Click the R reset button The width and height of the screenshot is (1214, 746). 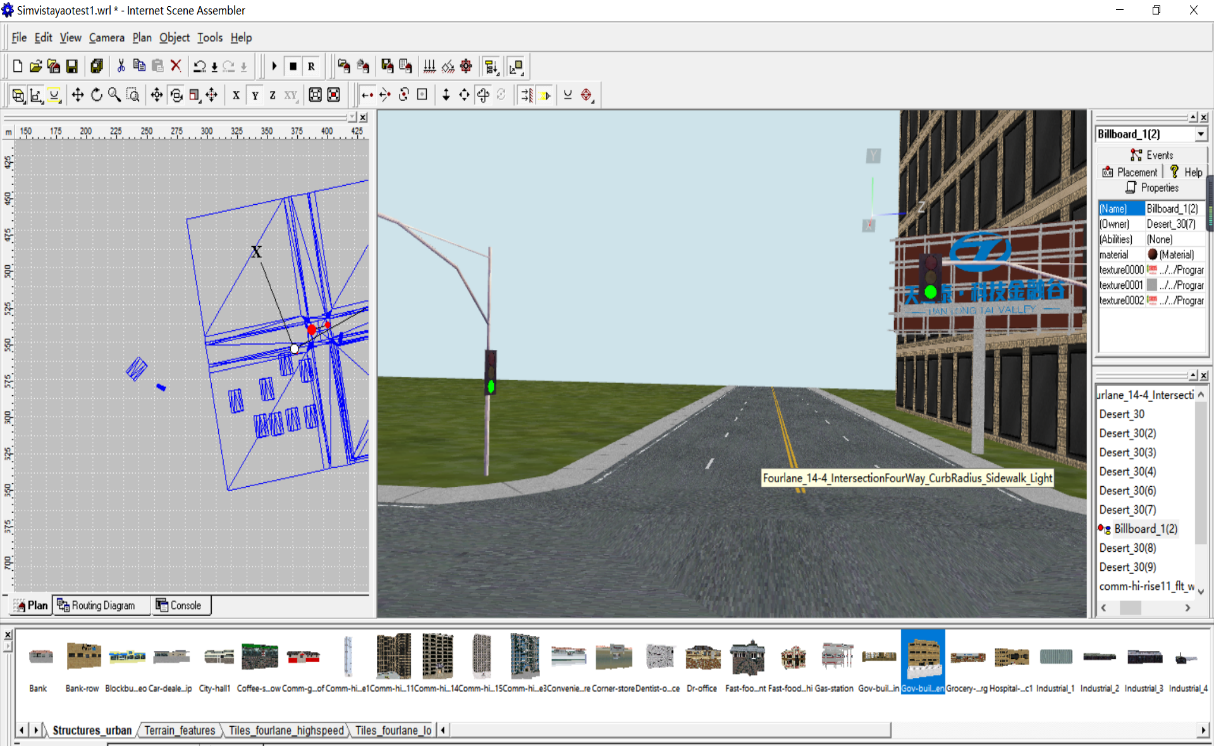(x=311, y=67)
